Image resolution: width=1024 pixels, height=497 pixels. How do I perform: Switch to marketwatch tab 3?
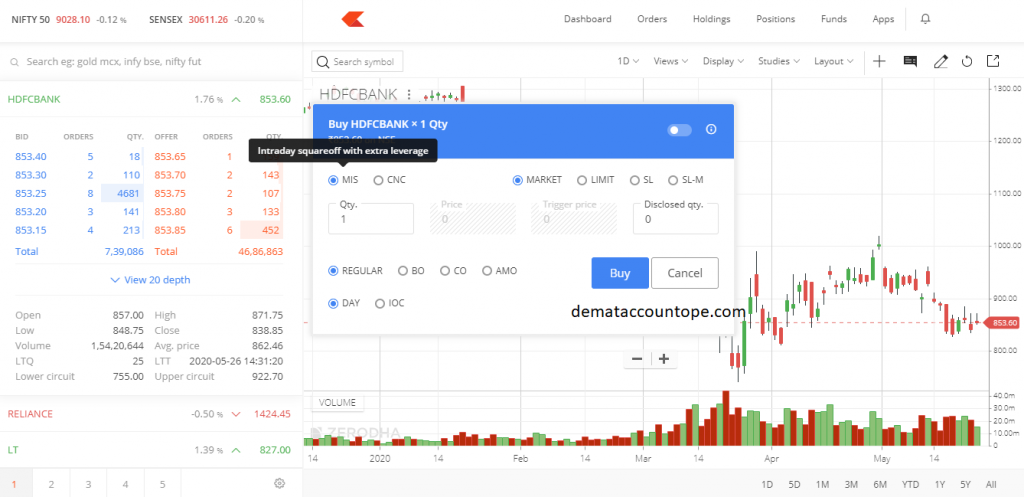click(88, 484)
